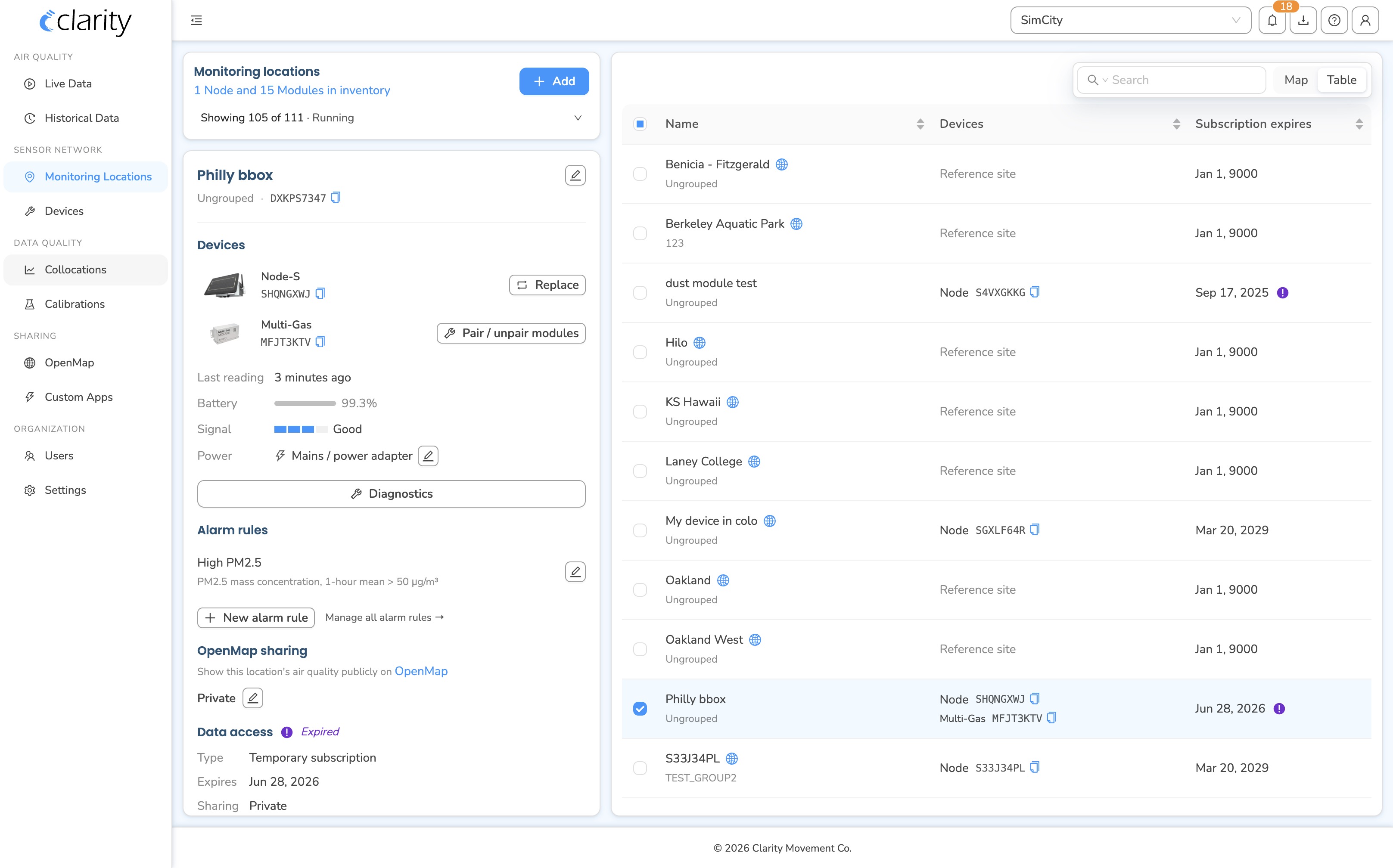Edit the OpenMap sharing Private setting
Image resolution: width=1393 pixels, height=868 pixels.
pyautogui.click(x=253, y=698)
